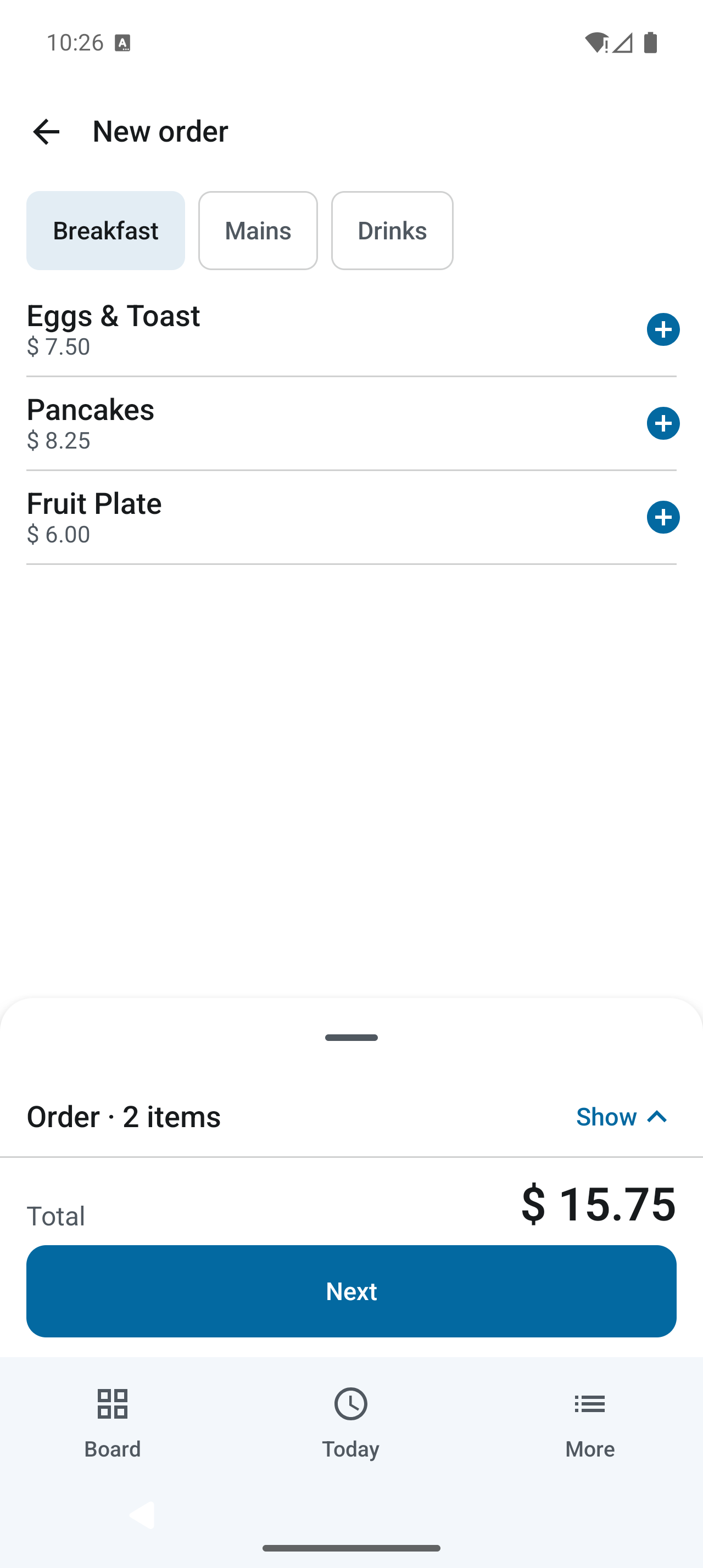Tap the Pancakes item name
703x1568 pixels.
coord(90,409)
